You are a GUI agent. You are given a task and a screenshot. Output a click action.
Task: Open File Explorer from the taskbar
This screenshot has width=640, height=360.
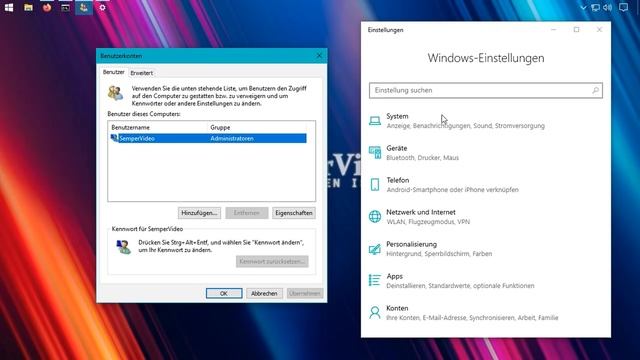point(28,7)
